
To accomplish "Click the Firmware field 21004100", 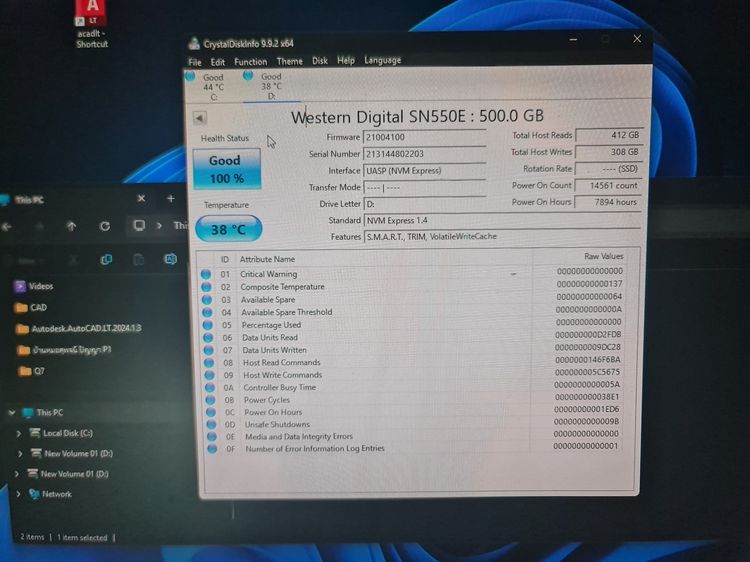I will point(424,137).
